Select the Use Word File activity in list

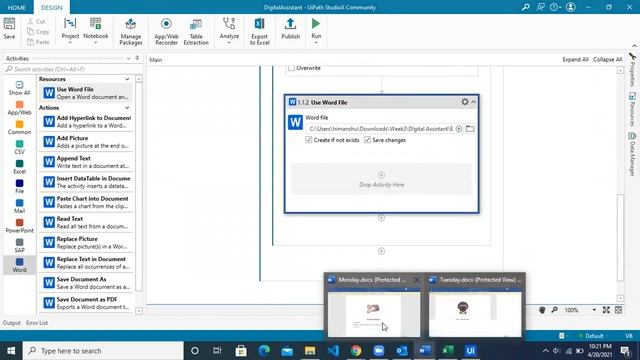click(86, 93)
